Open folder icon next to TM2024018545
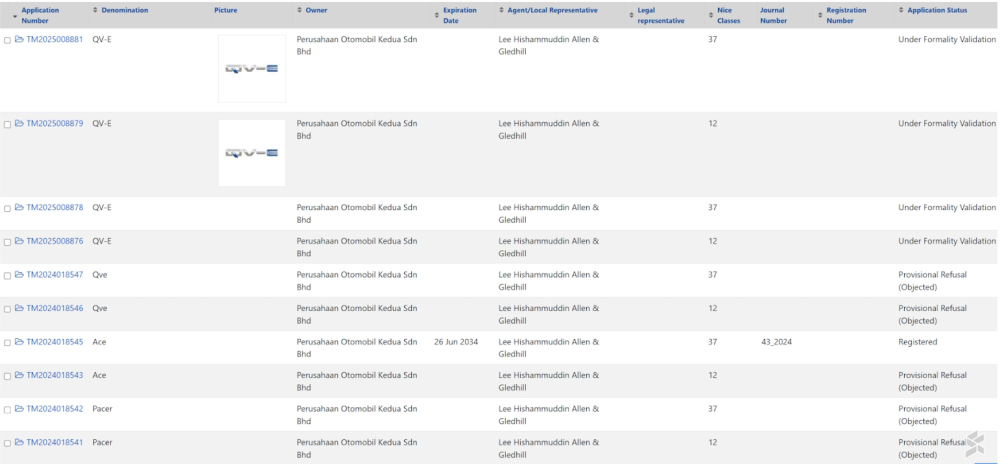Image resolution: width=1000 pixels, height=464 pixels. tap(19, 342)
